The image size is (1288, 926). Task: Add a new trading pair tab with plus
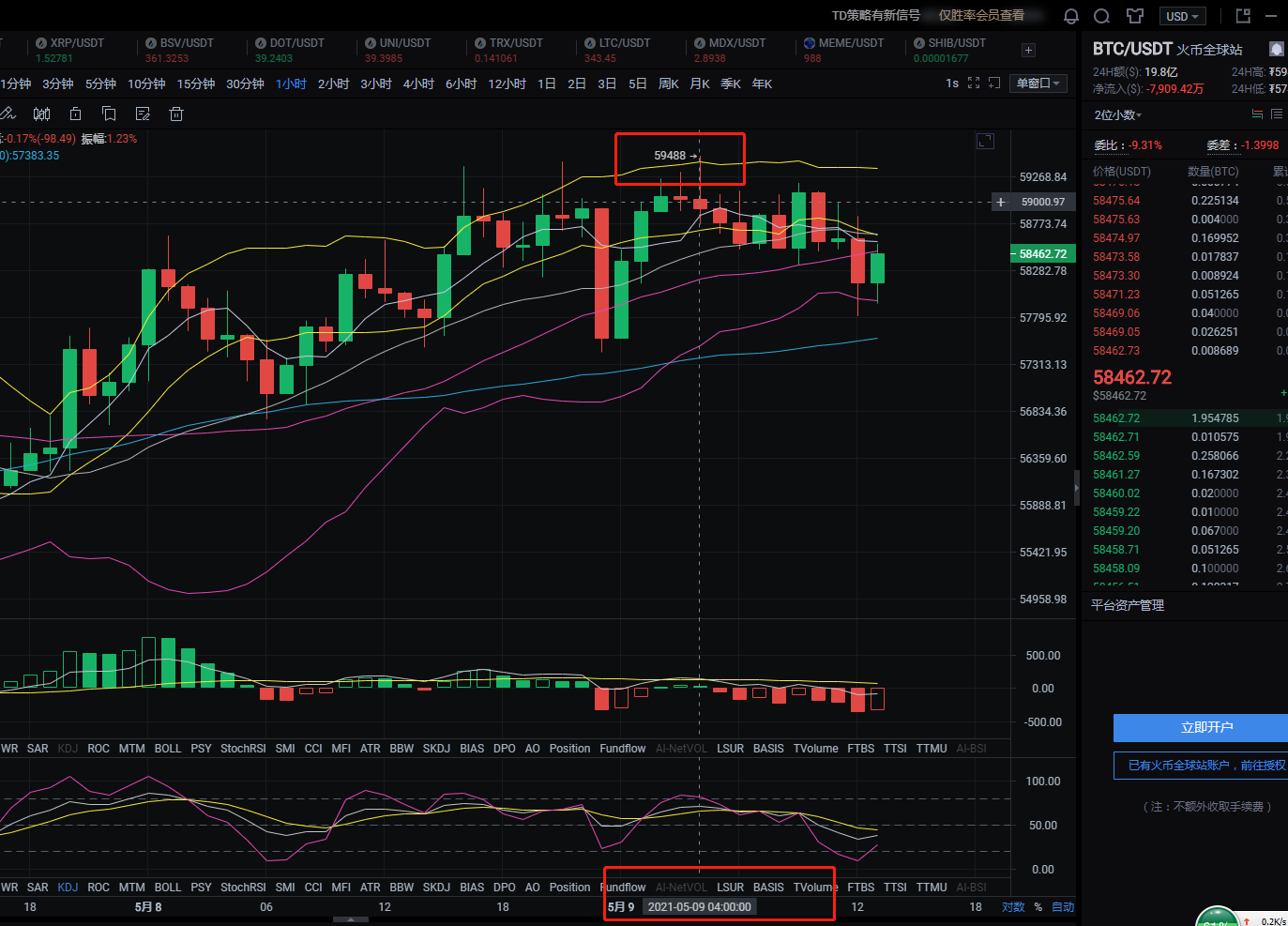[x=1028, y=51]
